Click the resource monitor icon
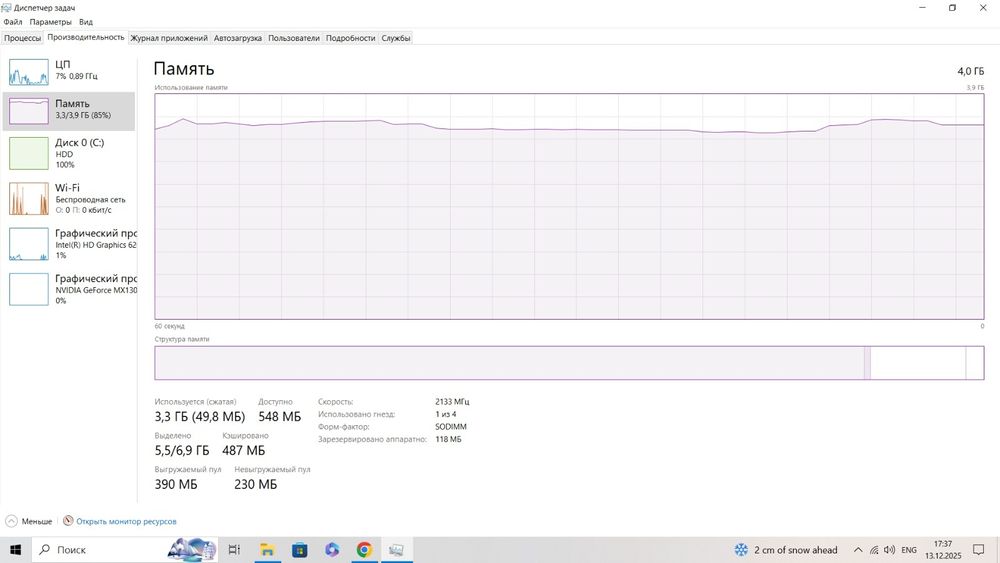 (x=68, y=521)
